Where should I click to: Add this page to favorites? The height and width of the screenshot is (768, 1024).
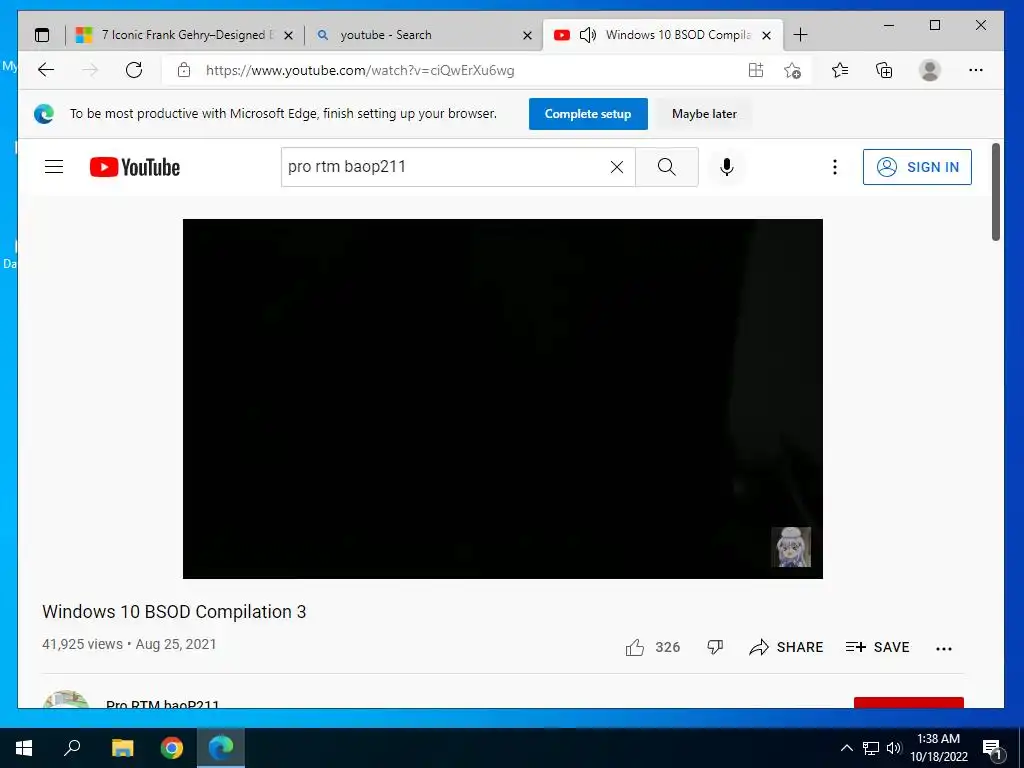[x=792, y=70]
